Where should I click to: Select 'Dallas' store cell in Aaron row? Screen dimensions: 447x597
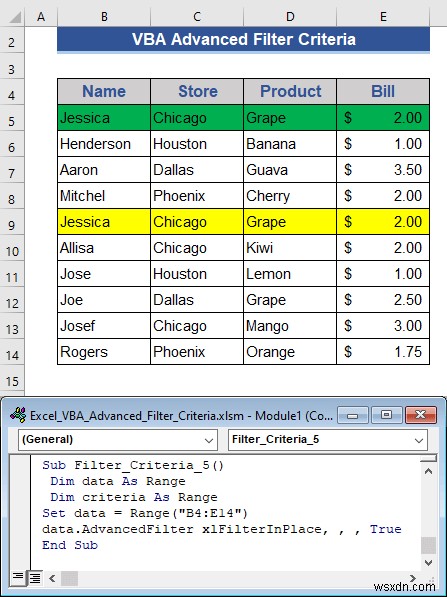pos(197,169)
